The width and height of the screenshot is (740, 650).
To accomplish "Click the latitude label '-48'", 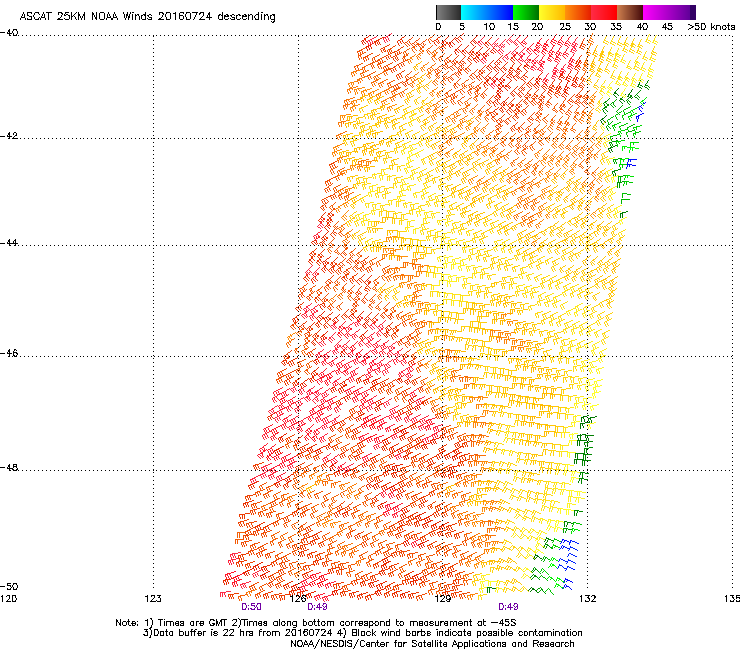I will click(x=9, y=467).
